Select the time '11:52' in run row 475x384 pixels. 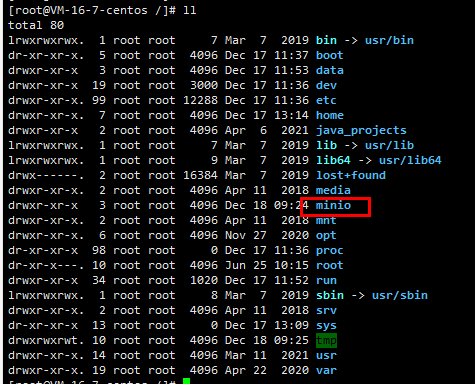click(x=291, y=280)
